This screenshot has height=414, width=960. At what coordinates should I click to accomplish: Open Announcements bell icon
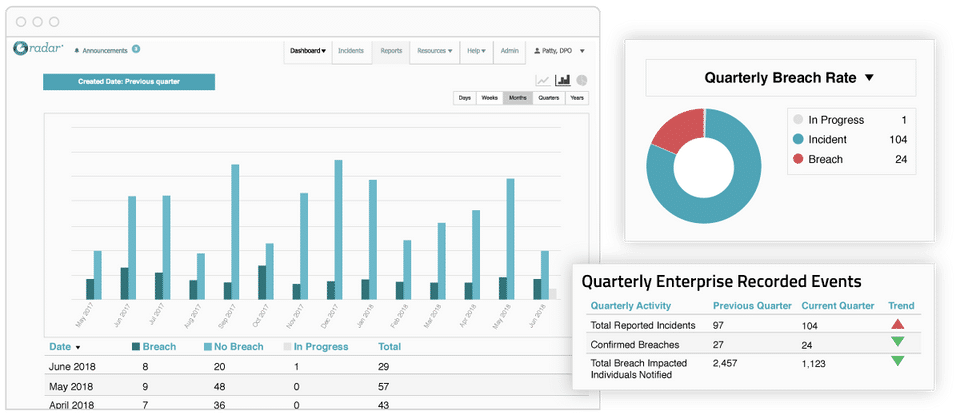click(x=77, y=51)
